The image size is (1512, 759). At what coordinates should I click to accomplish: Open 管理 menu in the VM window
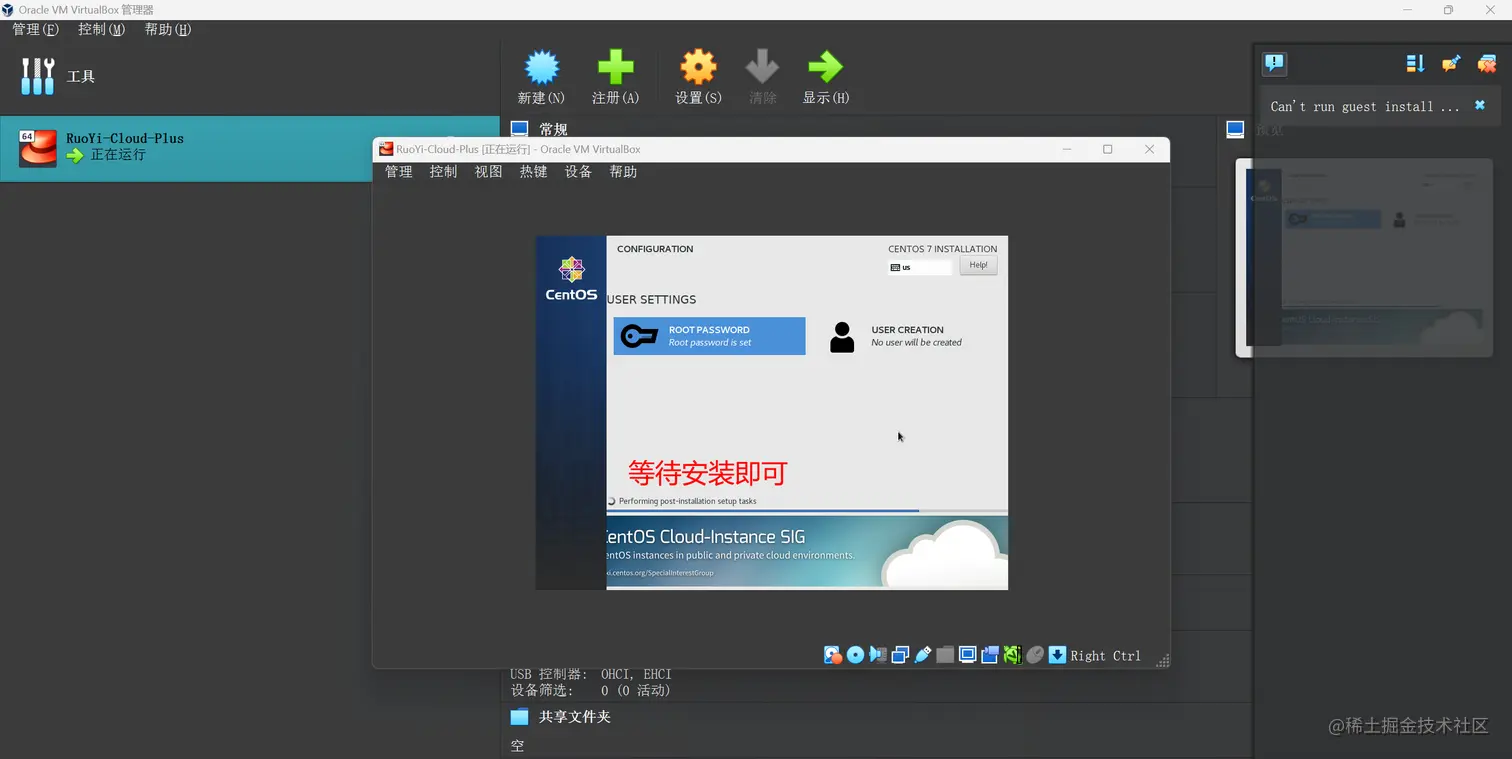coord(399,172)
